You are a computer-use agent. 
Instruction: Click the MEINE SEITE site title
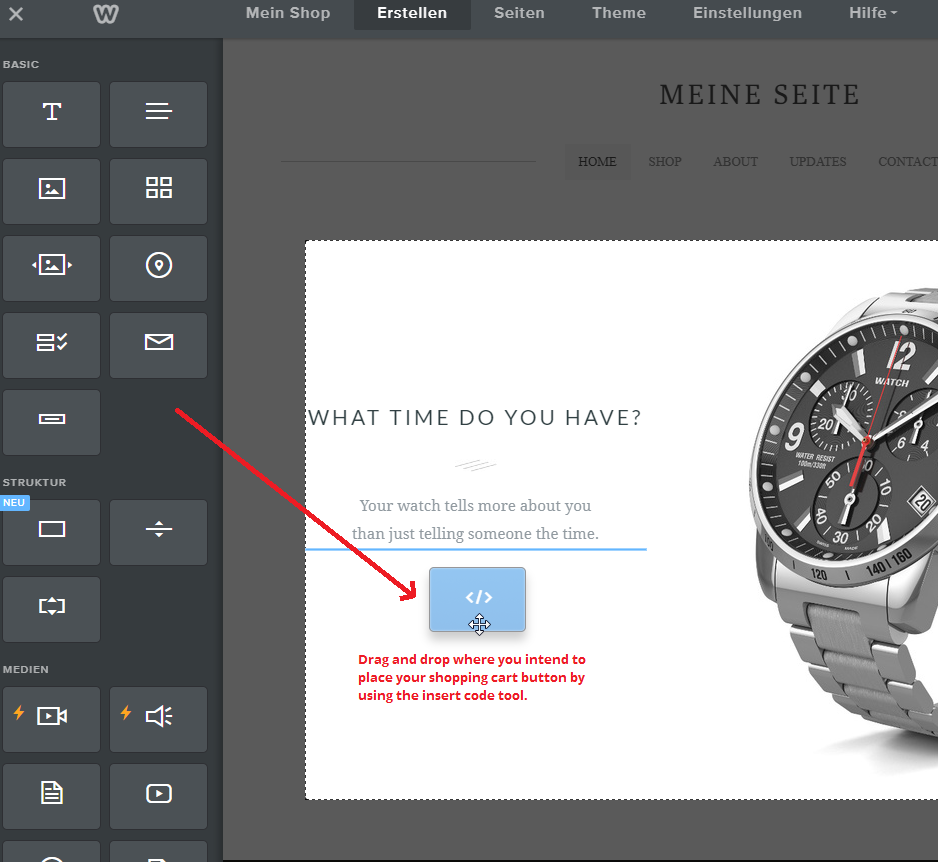pyautogui.click(x=760, y=95)
